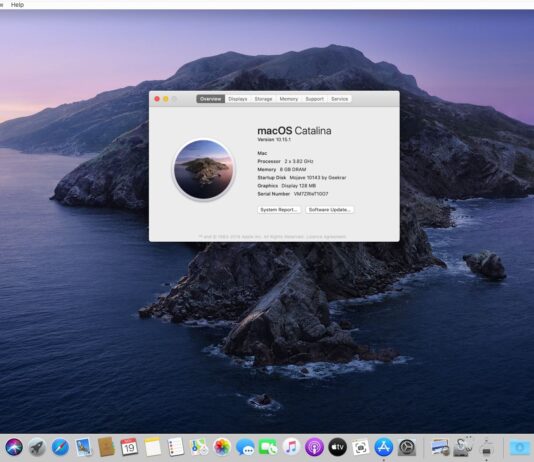Open purple Podcasts icon in dock
534x462 pixels.
tap(314, 447)
